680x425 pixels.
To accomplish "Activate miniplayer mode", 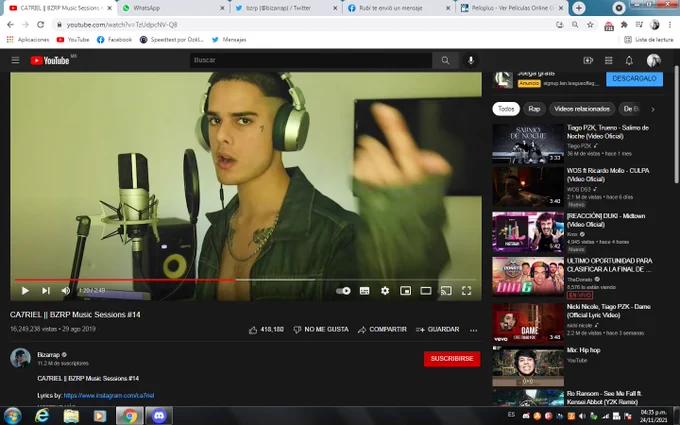I will [405, 291].
